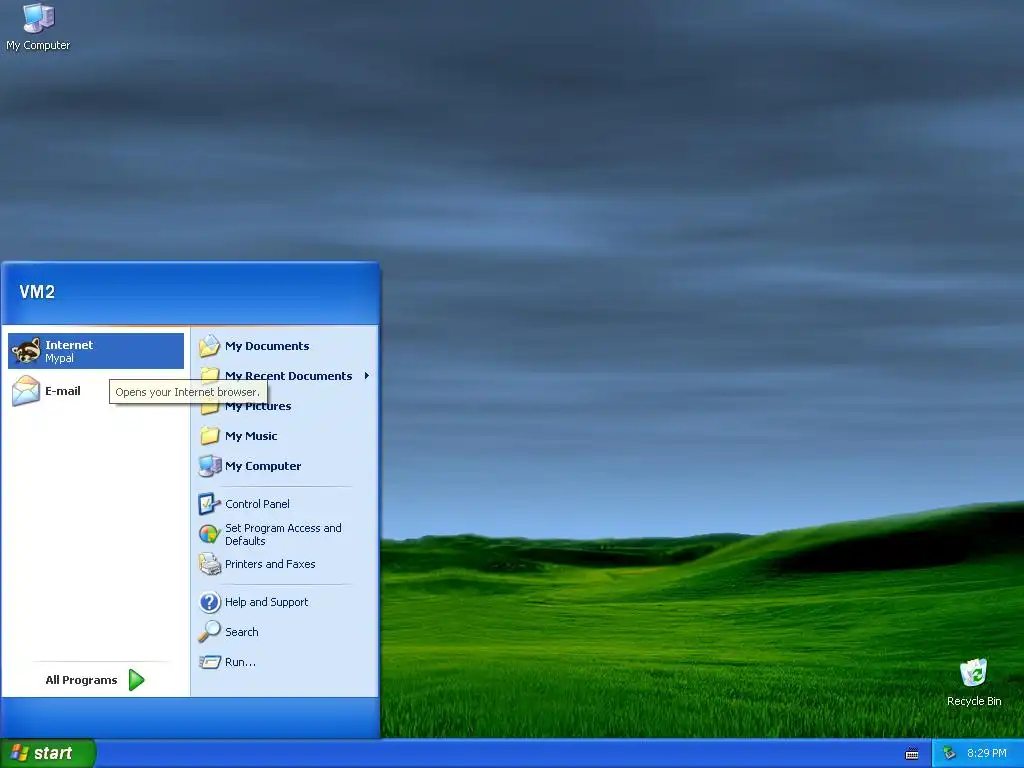
Task: Click the keyboard icon on taskbar
Action: point(912,754)
